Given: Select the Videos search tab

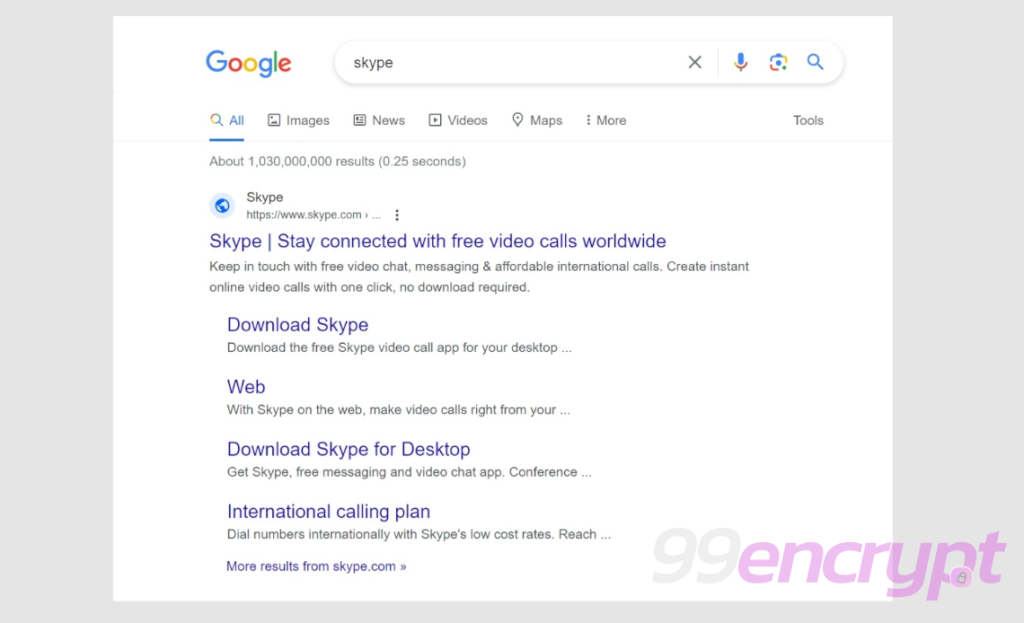Looking at the screenshot, I should point(457,119).
